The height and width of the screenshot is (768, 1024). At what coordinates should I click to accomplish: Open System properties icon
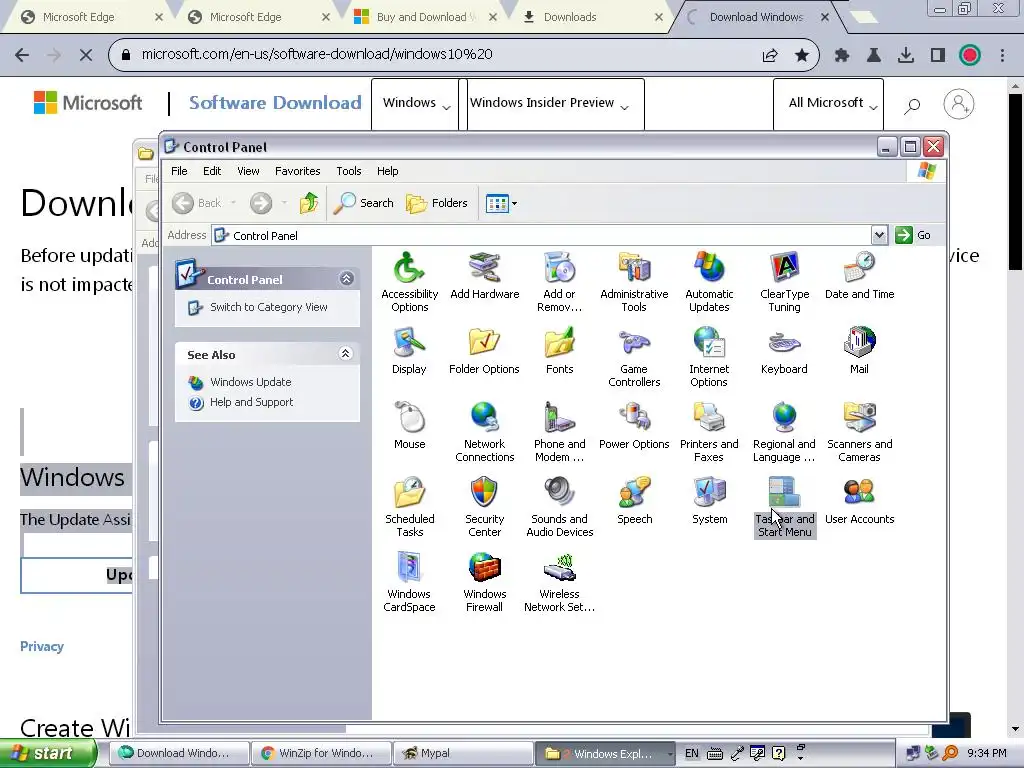coord(709,501)
